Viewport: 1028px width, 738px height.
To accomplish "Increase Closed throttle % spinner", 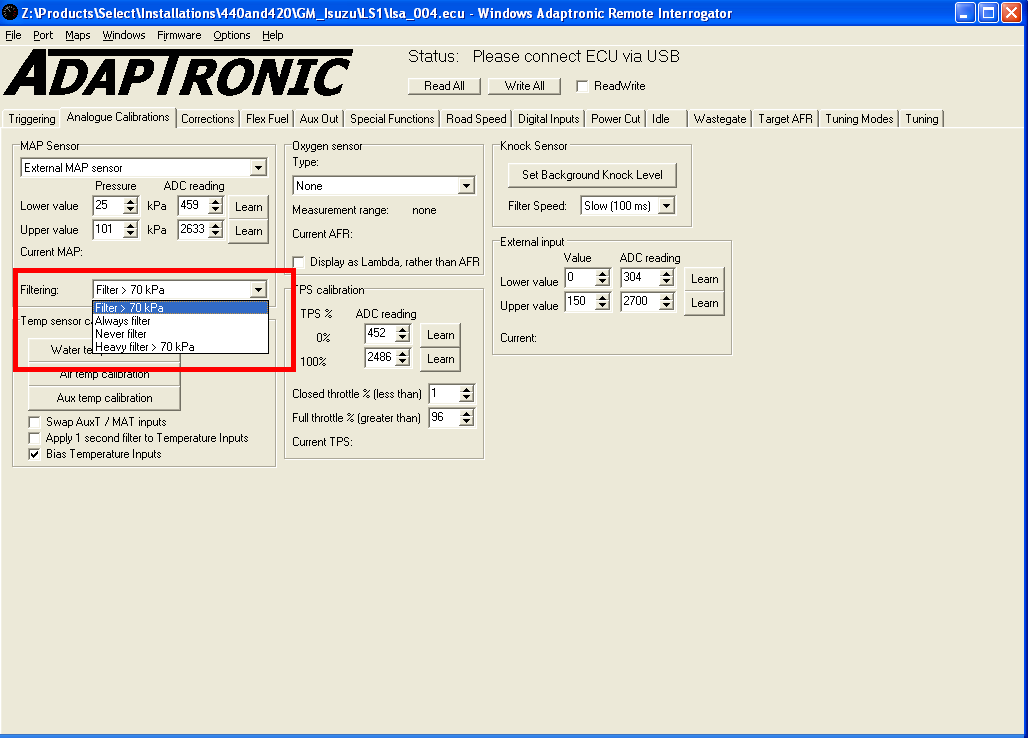I will point(466,390).
